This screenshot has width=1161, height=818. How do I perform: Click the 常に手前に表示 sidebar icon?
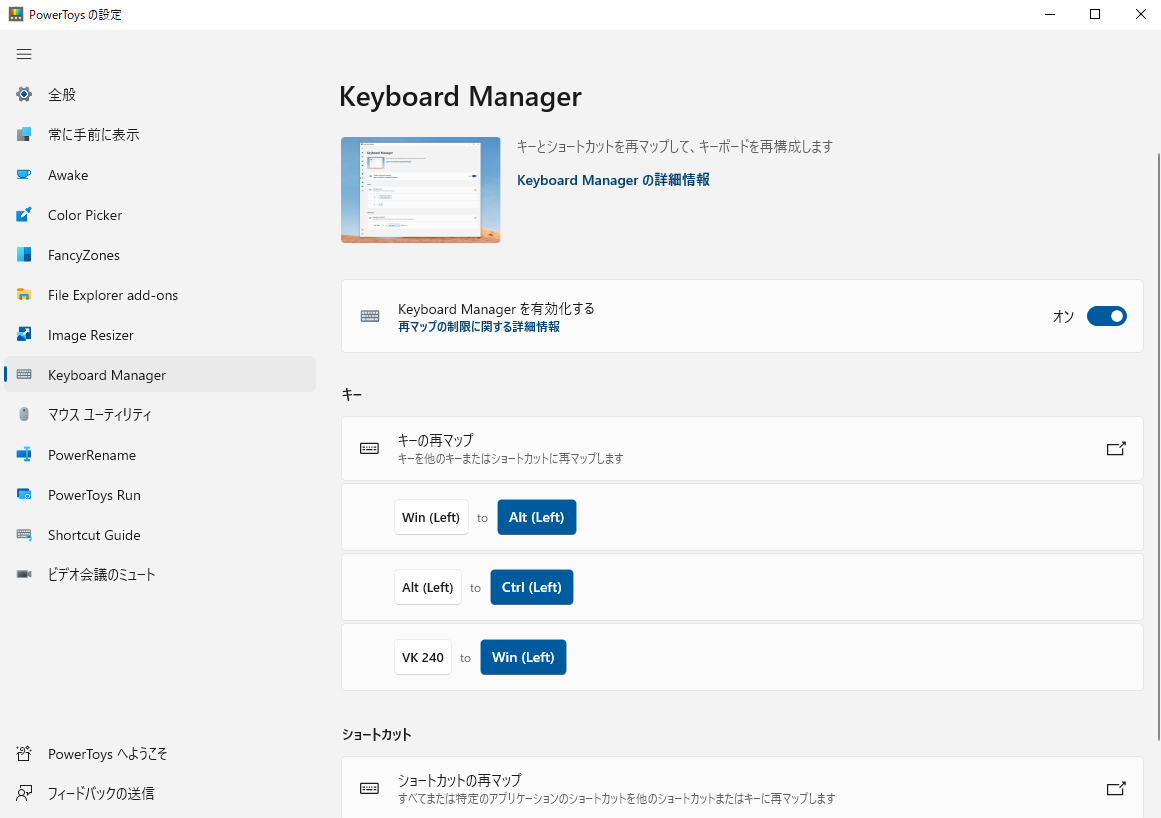click(24, 134)
